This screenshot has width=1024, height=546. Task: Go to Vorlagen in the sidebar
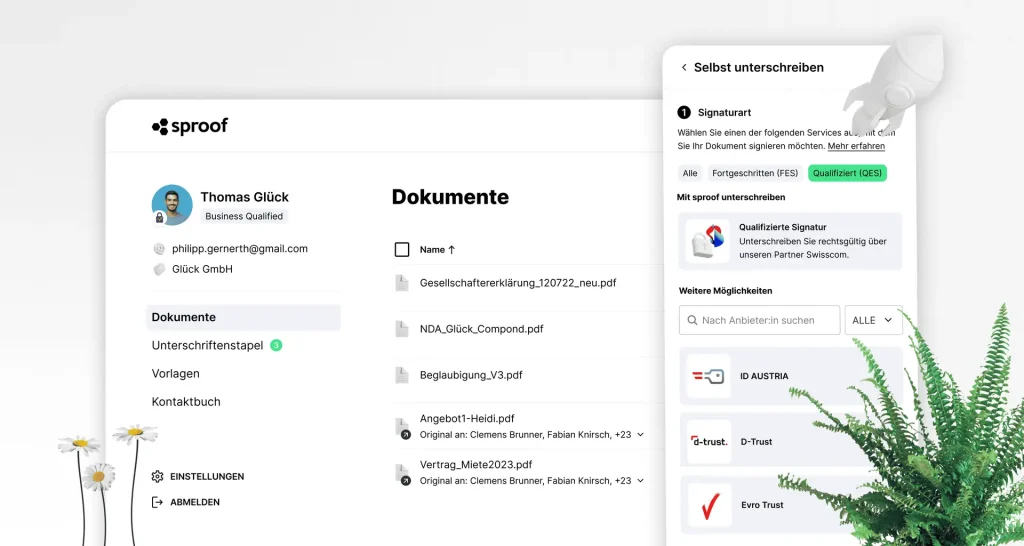coord(176,373)
